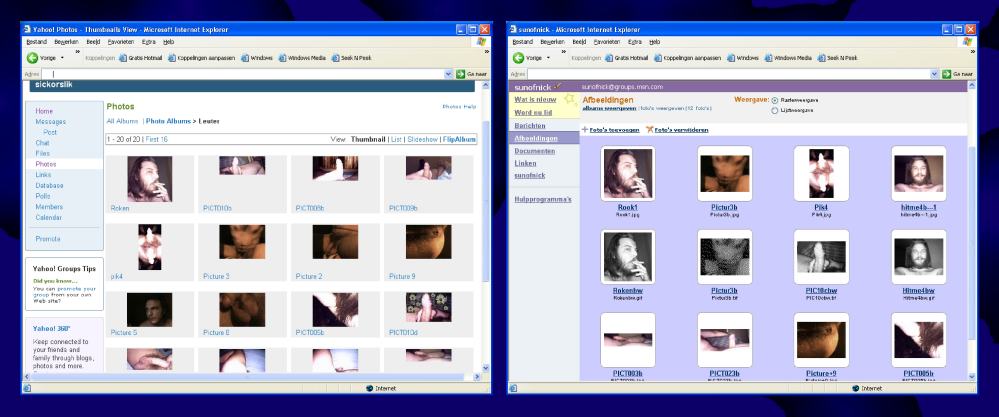
Task: Open Hulpprogramma's in sunofnick sidebar
Action: click(543, 200)
